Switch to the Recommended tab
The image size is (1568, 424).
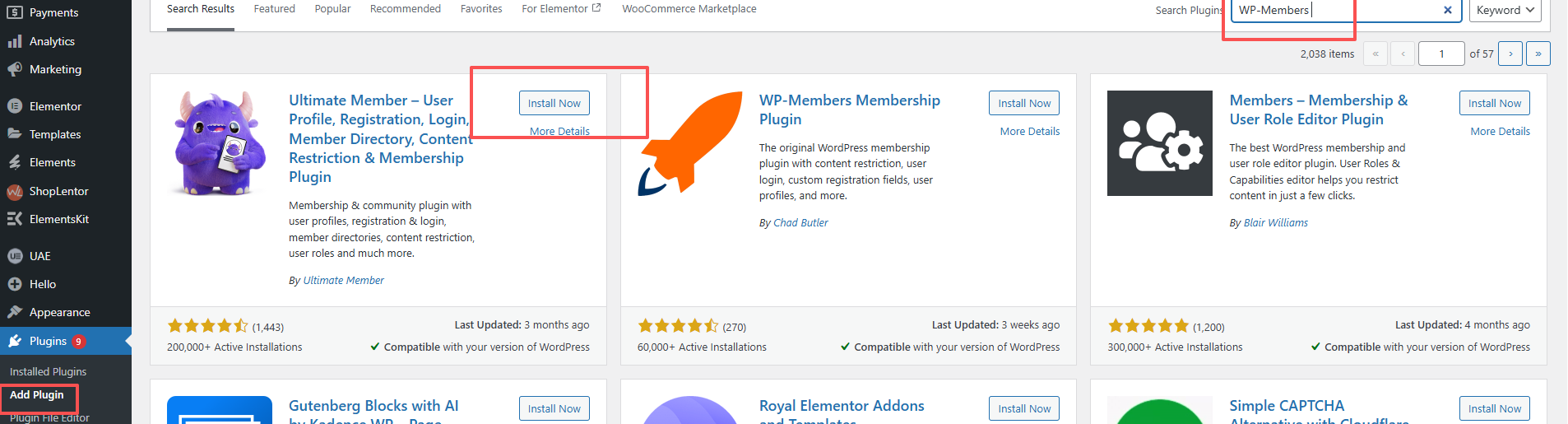[x=406, y=9]
